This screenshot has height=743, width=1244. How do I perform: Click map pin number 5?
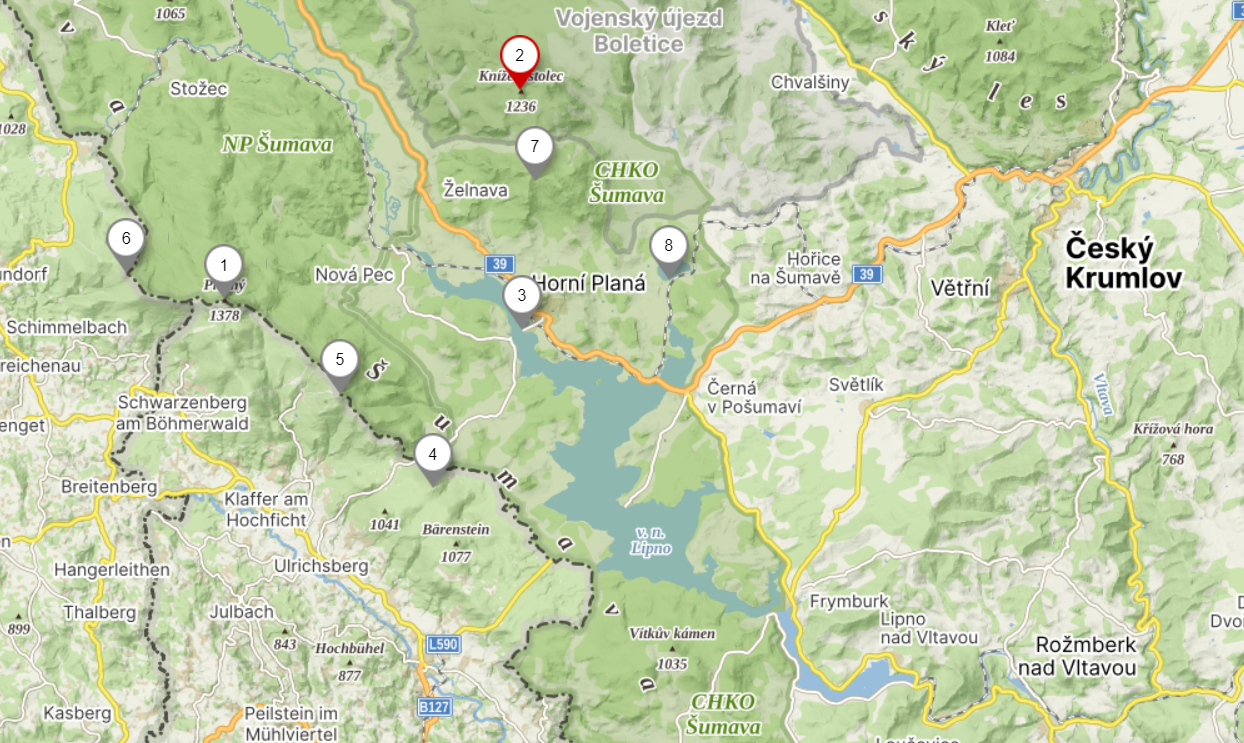click(x=340, y=362)
